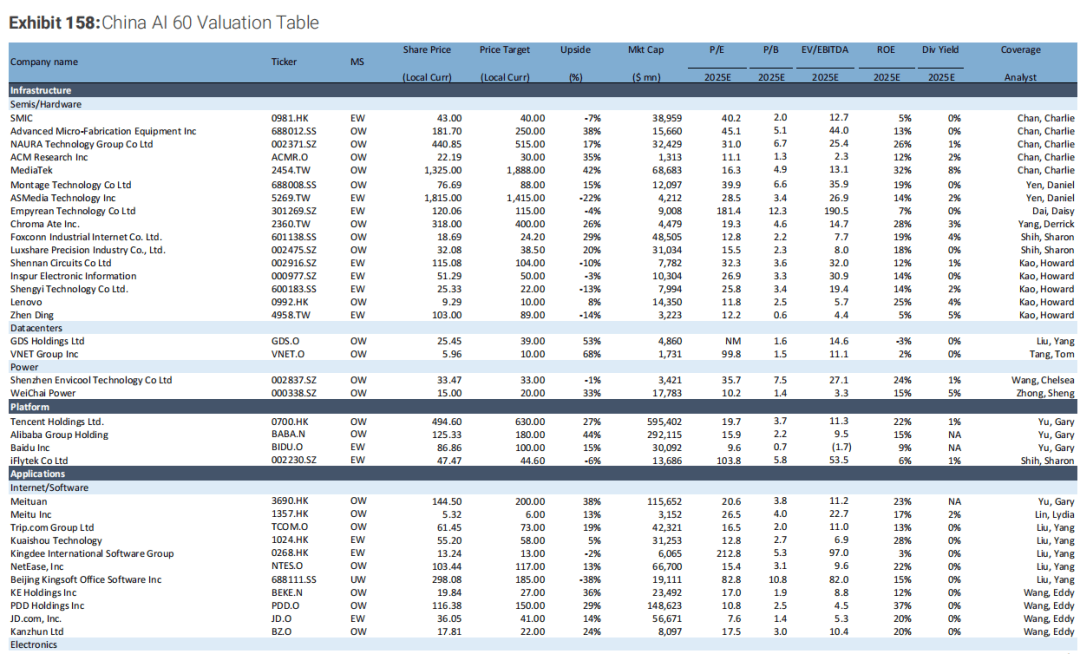
Task: Select "Advanced Micro-Fabrication Equipment Inc" company name
Action: pyautogui.click(x=103, y=131)
